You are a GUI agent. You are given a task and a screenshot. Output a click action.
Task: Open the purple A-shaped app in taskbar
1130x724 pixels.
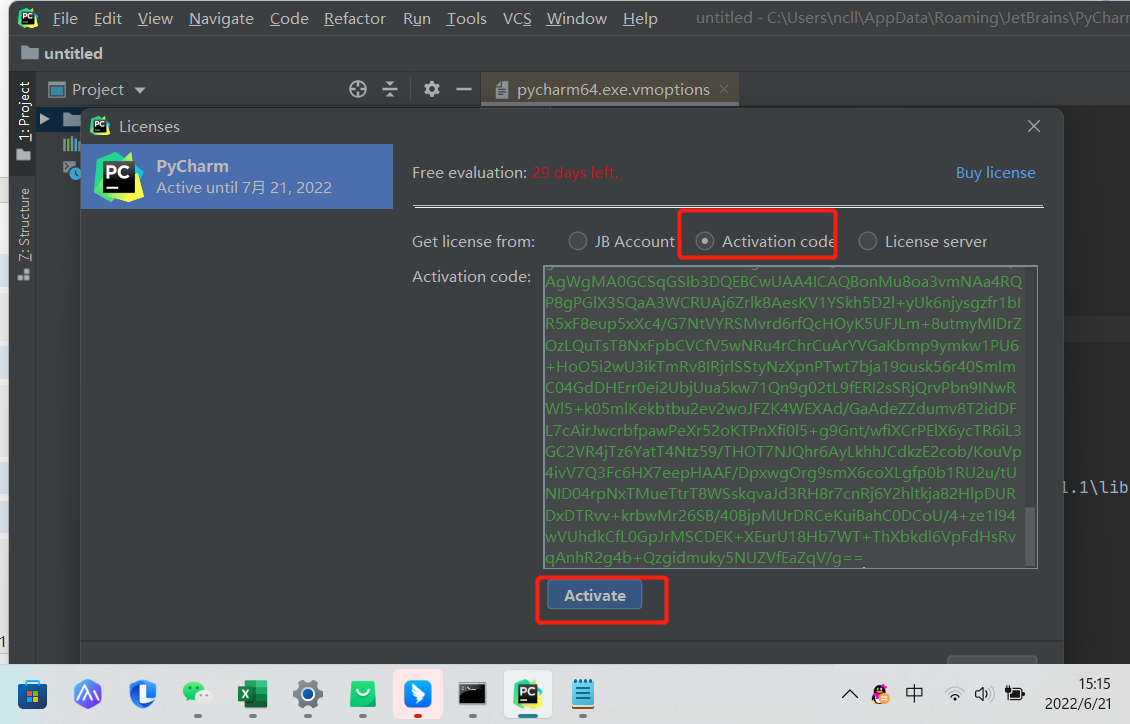click(x=88, y=694)
